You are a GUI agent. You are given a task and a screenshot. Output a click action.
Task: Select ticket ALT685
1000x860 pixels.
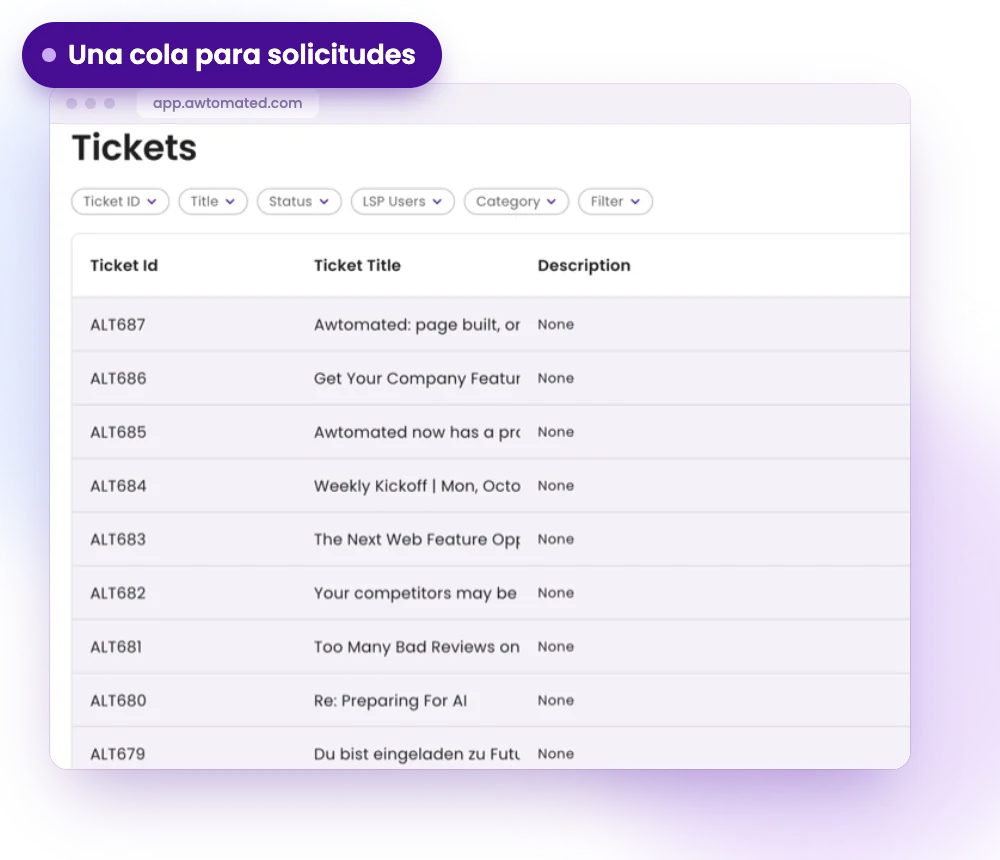(118, 432)
